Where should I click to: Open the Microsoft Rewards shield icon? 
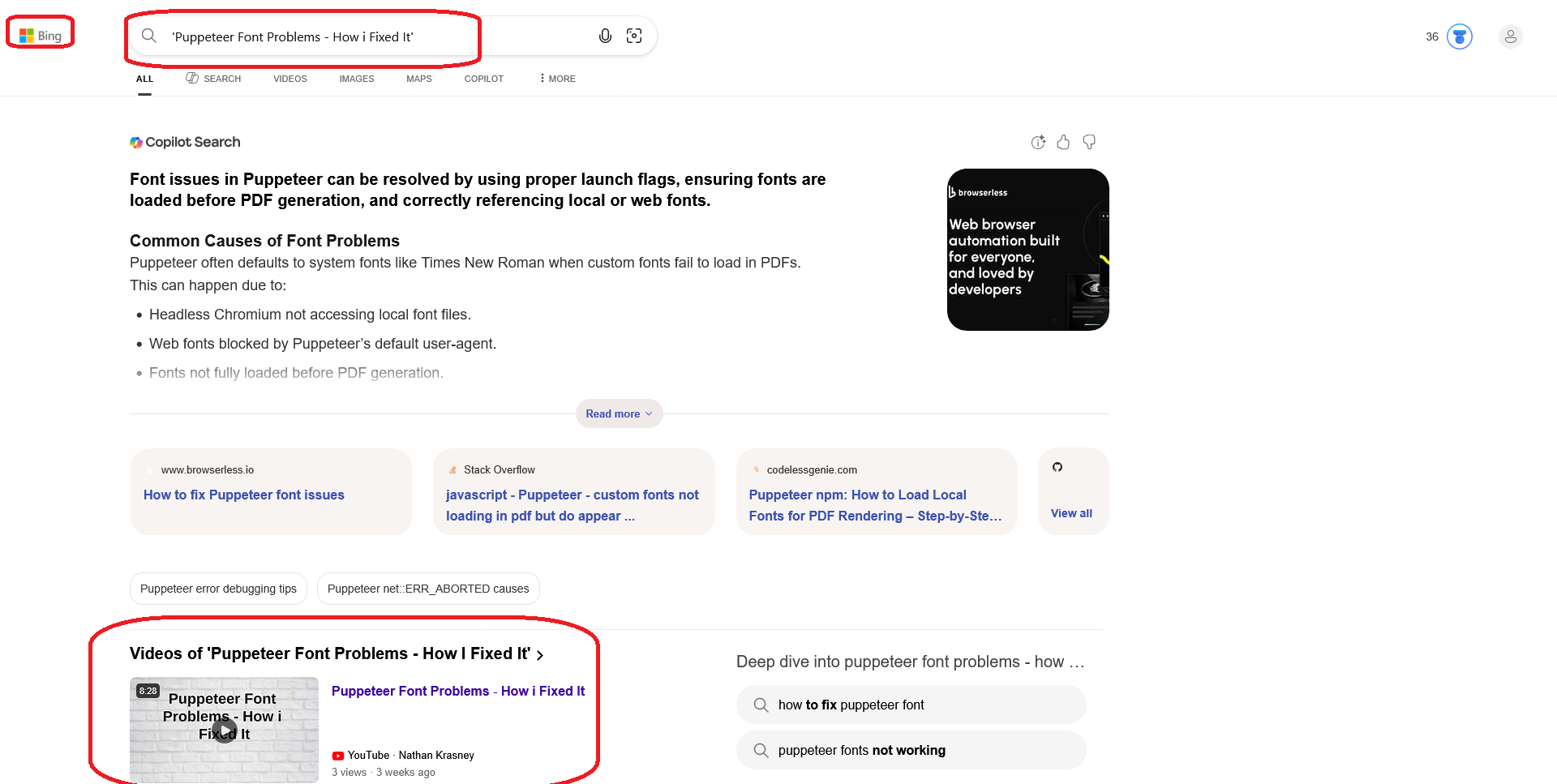coord(1459,36)
